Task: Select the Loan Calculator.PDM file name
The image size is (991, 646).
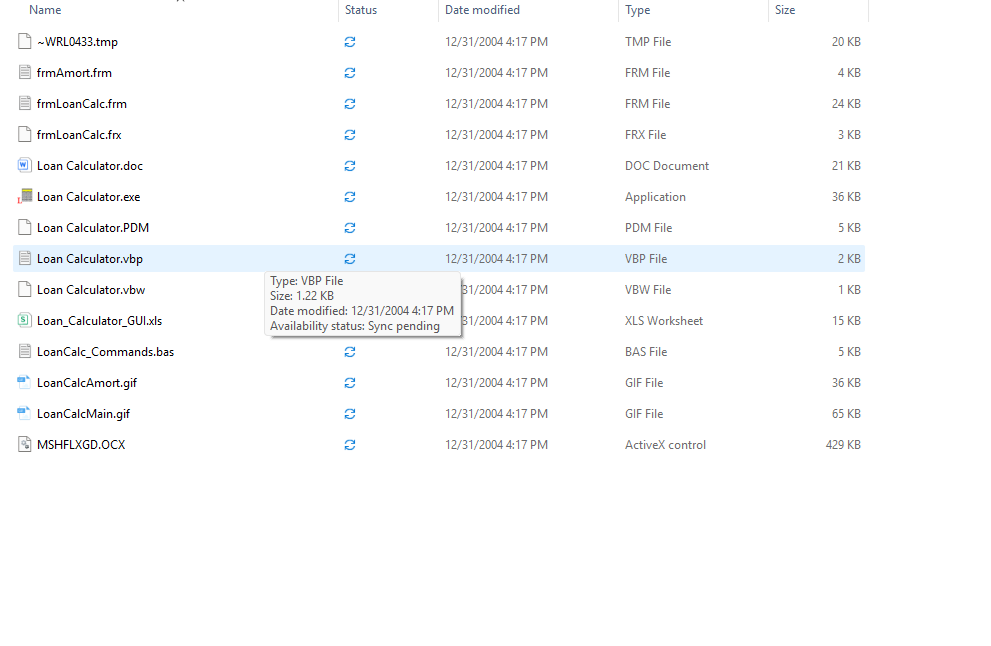Action: point(93,228)
